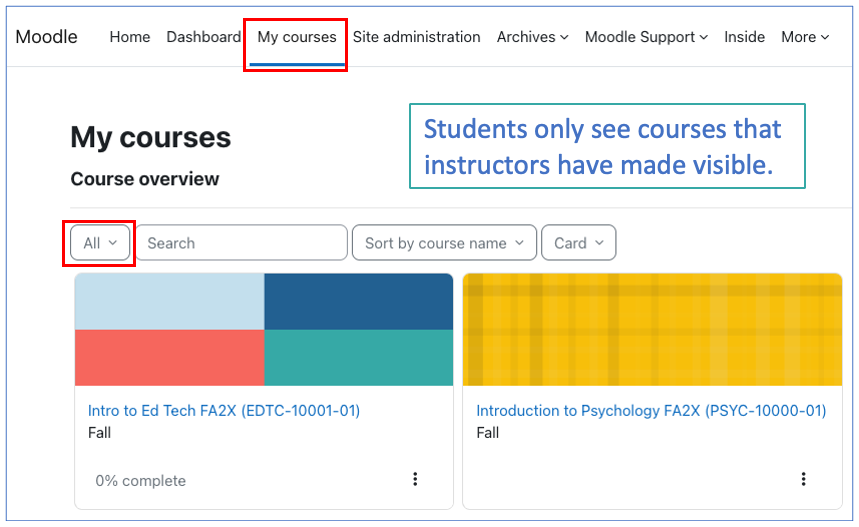The height and width of the screenshot is (527, 859).
Task: Click the Moodle site logo text
Action: 47,37
